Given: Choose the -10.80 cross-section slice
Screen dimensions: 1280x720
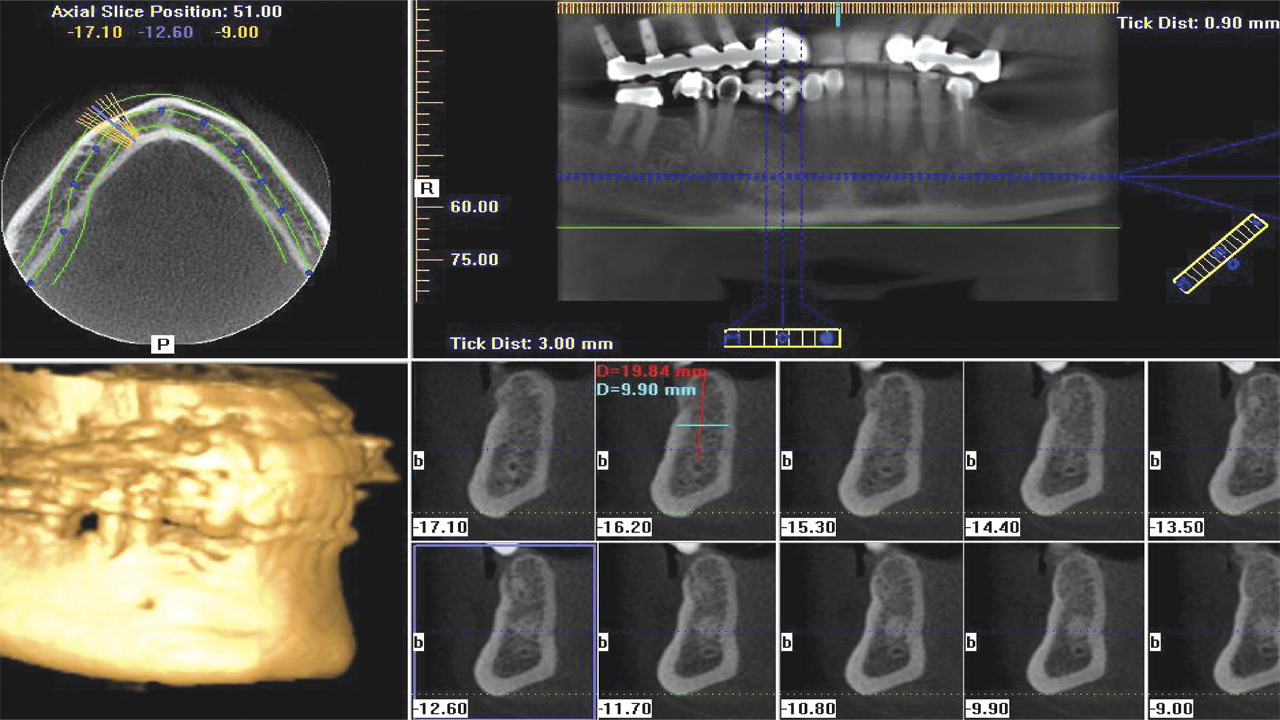Looking at the screenshot, I should [x=870, y=630].
